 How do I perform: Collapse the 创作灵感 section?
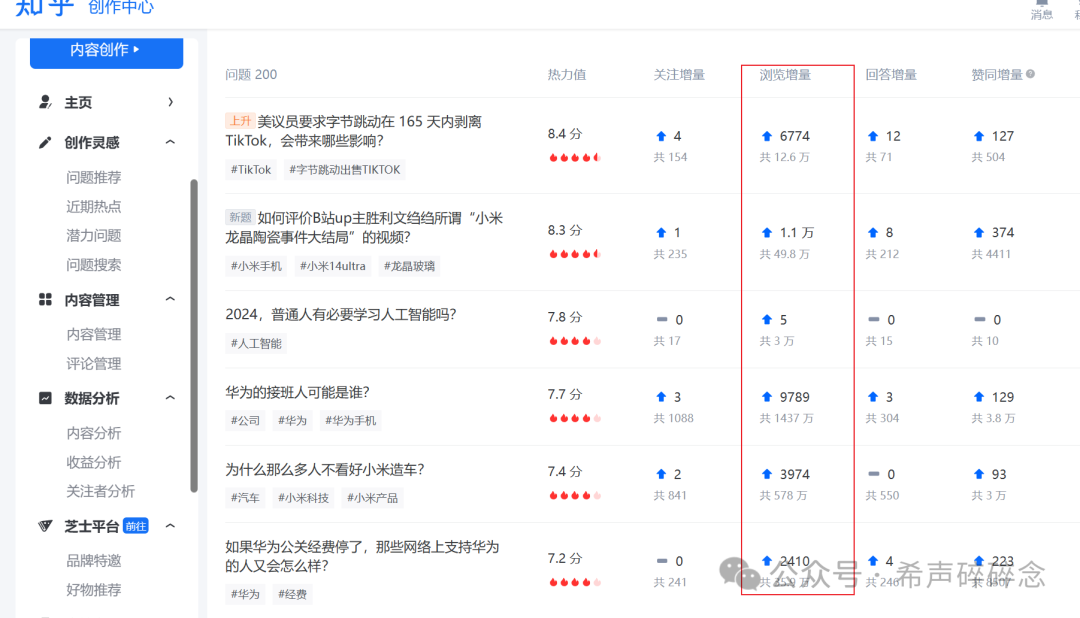(172, 142)
